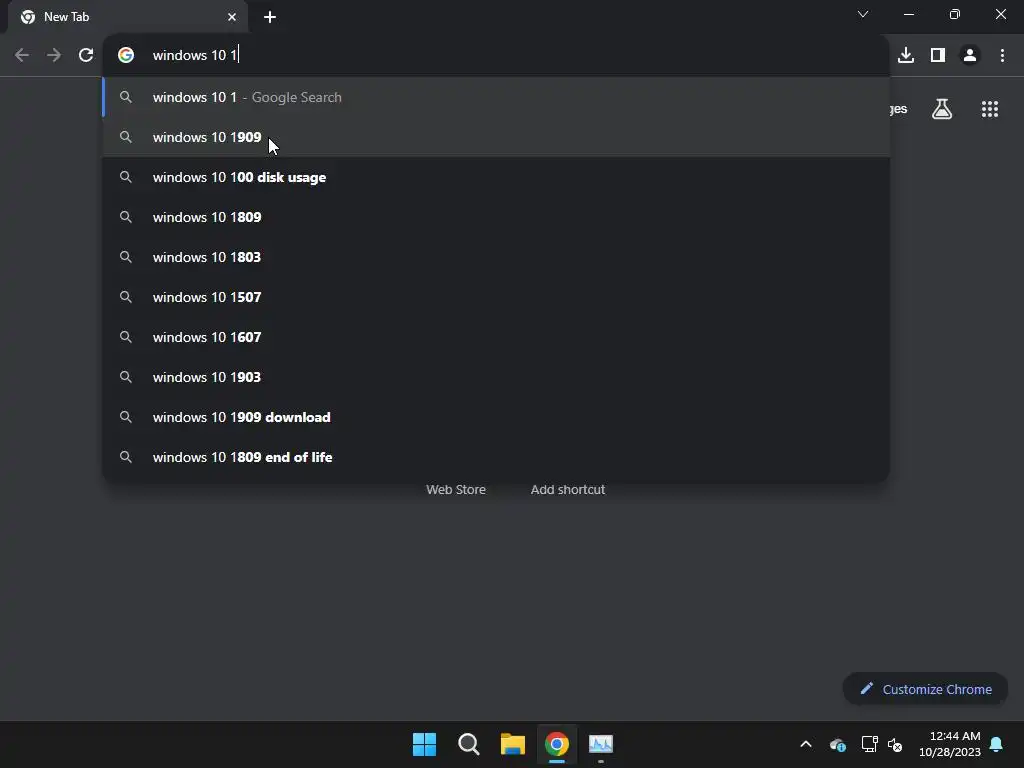Click the OneDrive cloud tray icon
The image size is (1024, 768).
(838, 744)
